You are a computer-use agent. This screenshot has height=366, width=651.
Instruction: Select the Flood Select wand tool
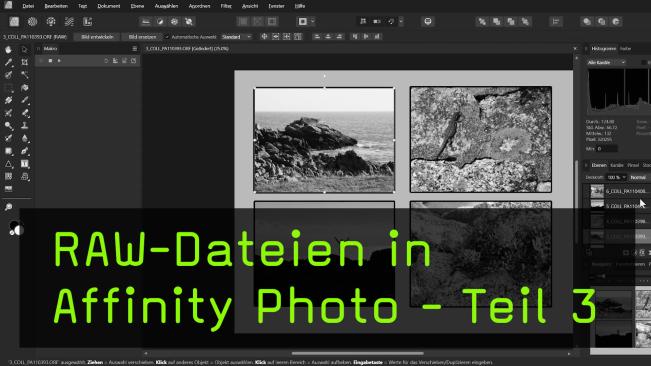pyautogui.click(x=24, y=75)
